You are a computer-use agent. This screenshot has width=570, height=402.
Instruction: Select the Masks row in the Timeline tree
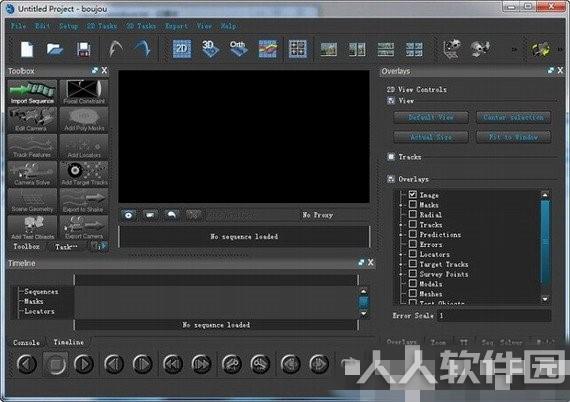[x=33, y=301]
